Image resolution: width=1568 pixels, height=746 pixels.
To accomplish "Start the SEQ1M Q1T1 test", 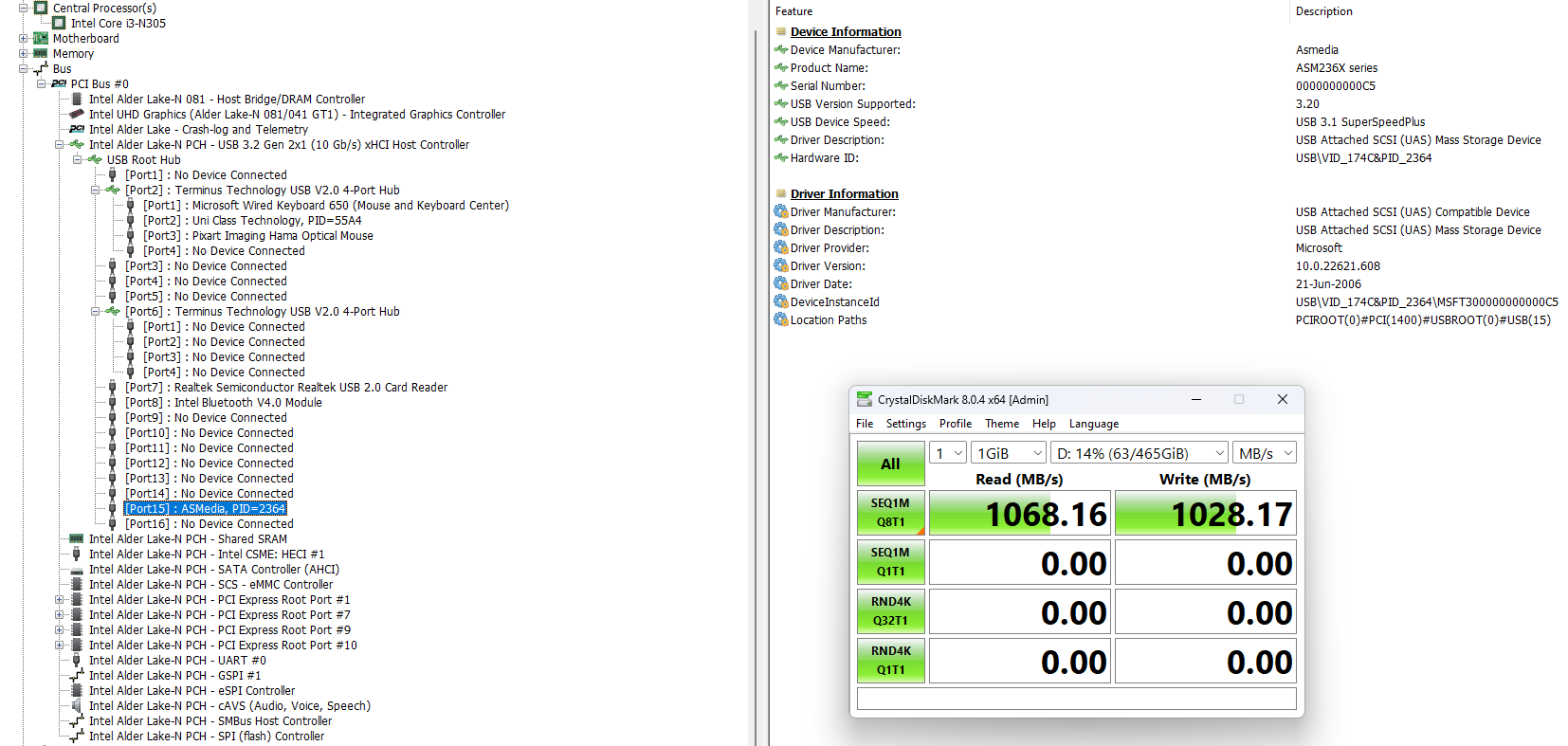I will (890, 562).
